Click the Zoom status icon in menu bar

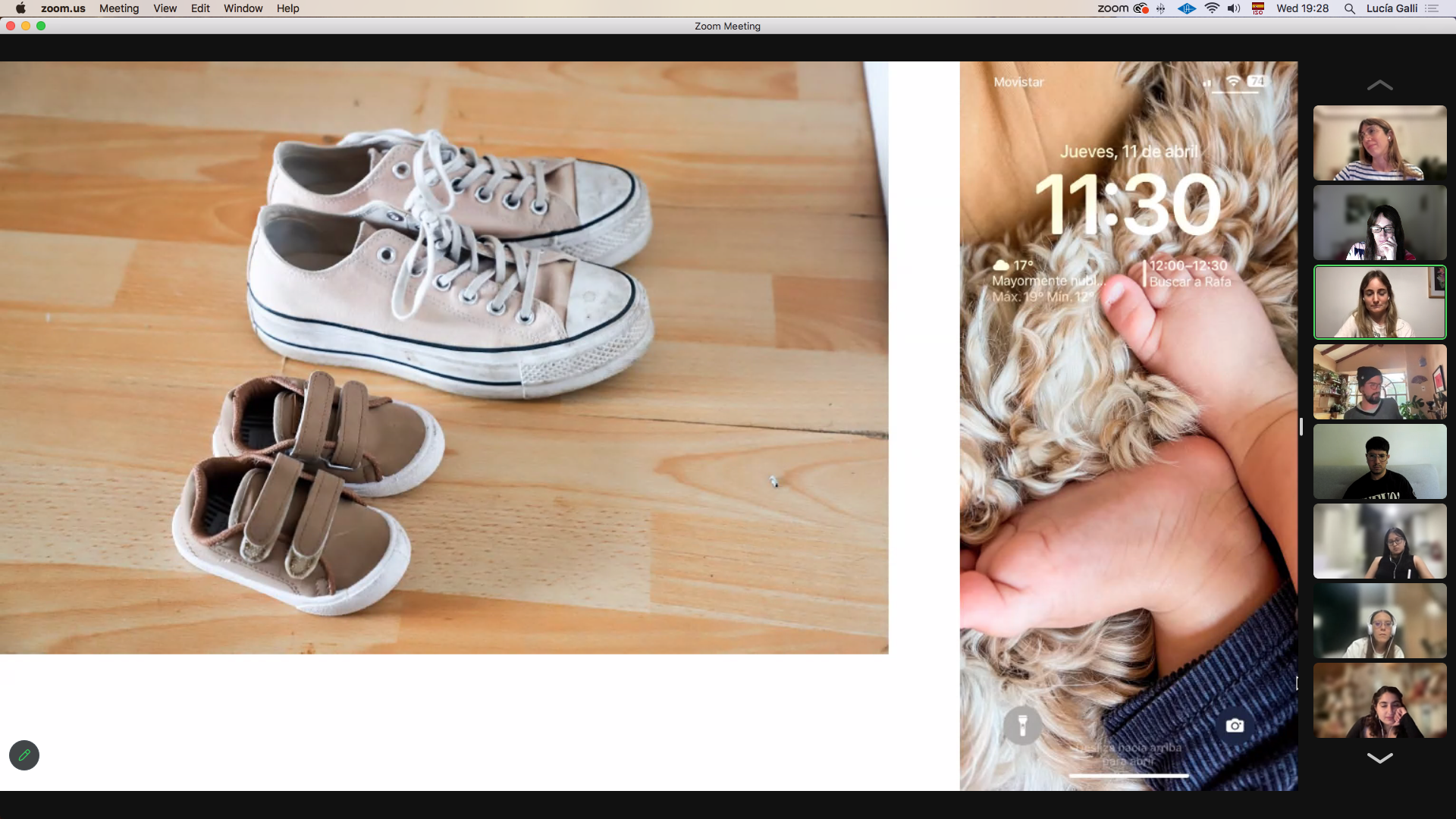[1112, 8]
